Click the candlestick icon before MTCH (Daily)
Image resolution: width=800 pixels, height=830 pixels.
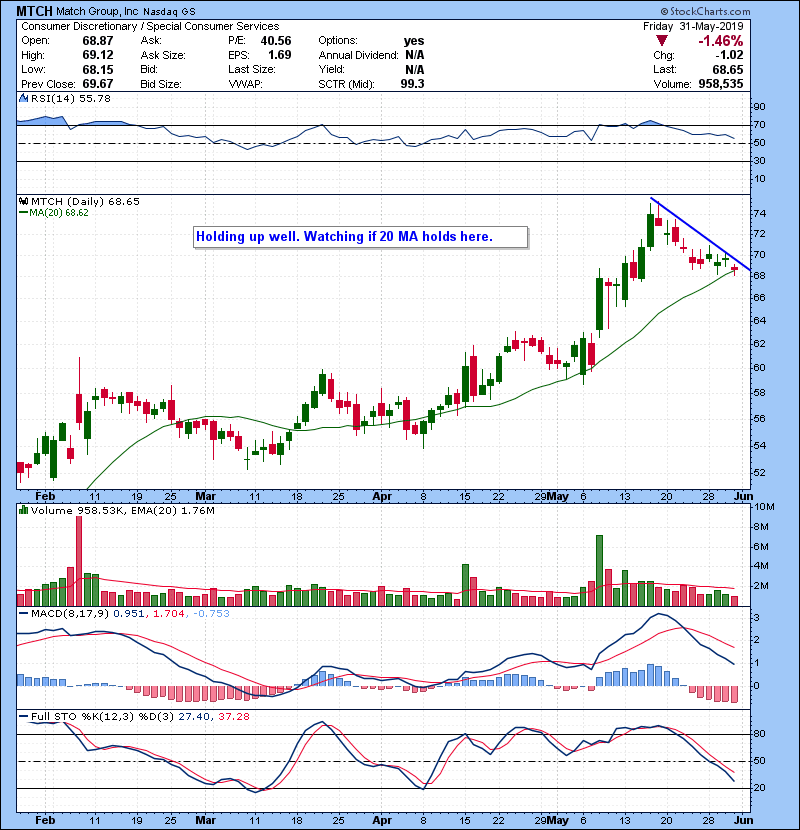click(23, 201)
